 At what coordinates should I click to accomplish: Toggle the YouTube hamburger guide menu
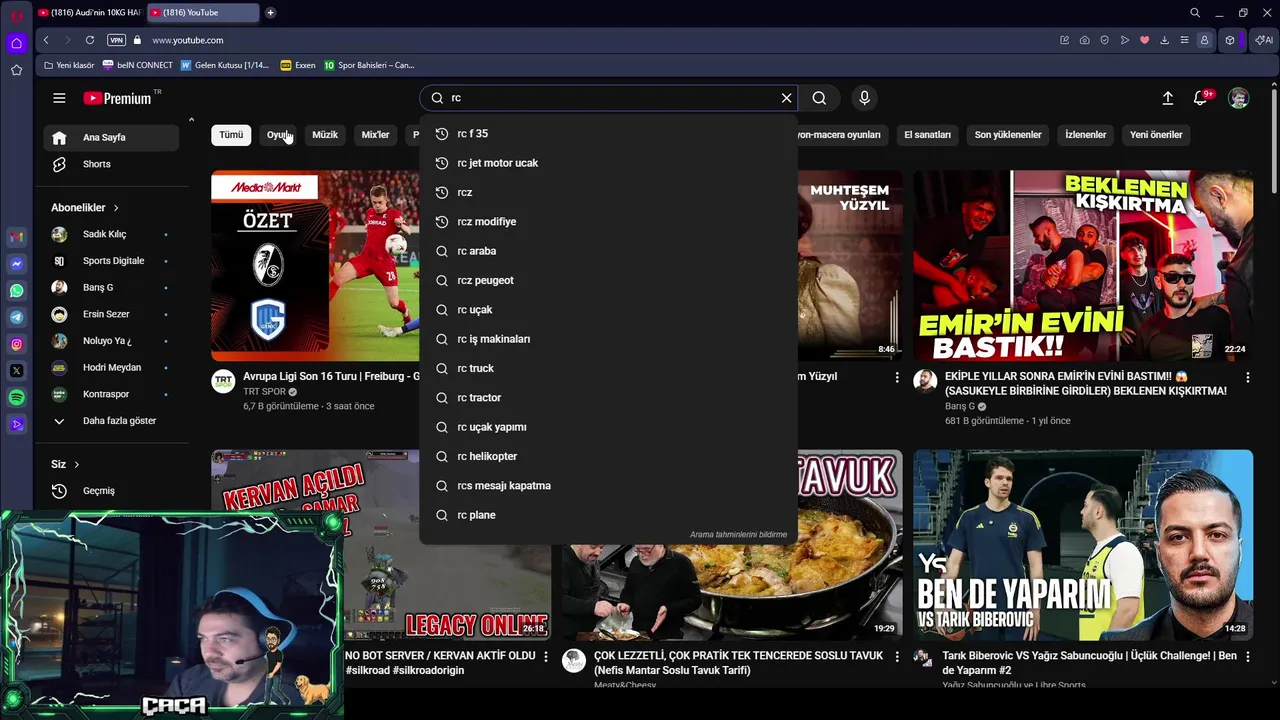pyautogui.click(x=59, y=98)
